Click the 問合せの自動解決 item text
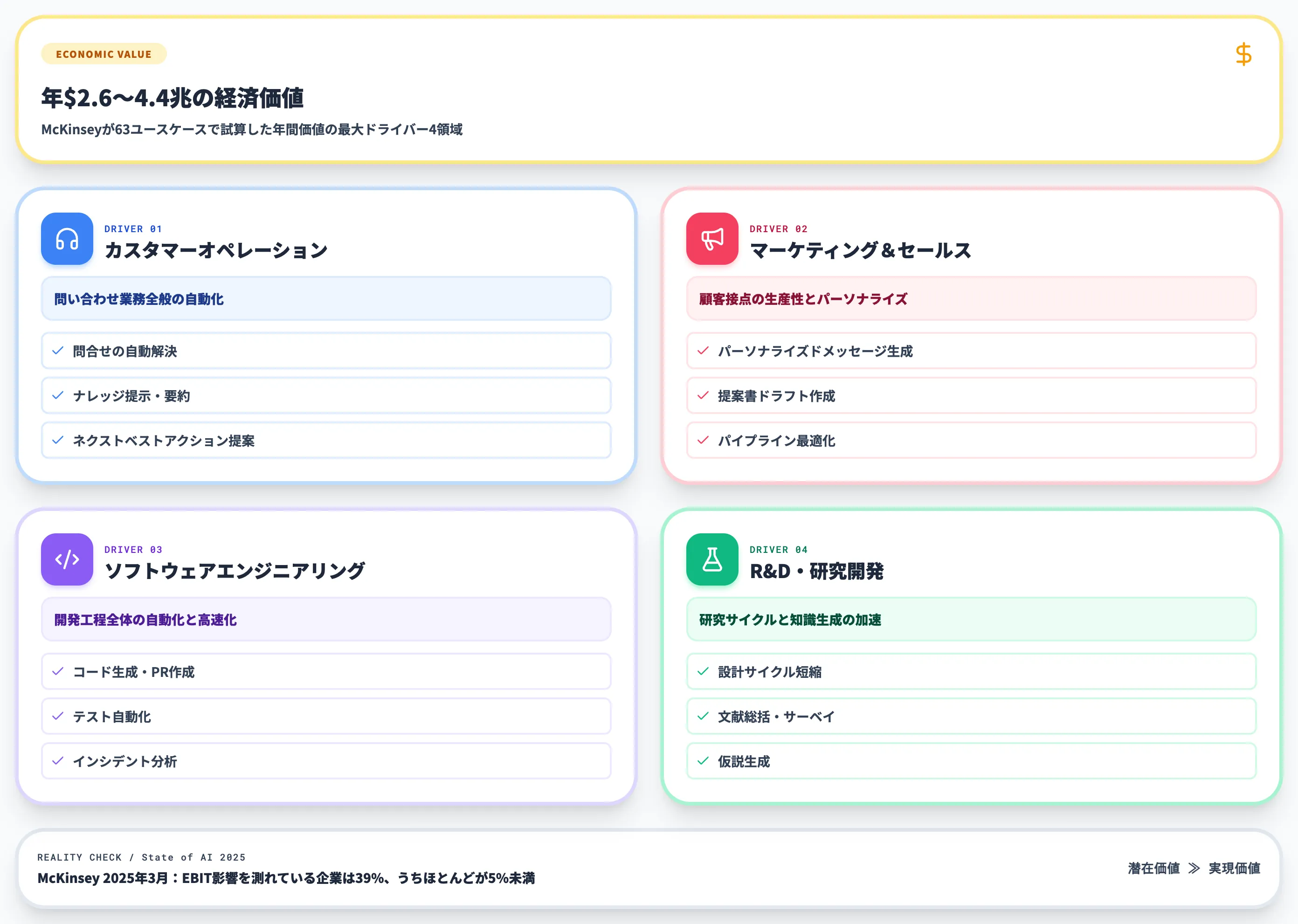This screenshot has height=924, width=1298. coord(124,351)
